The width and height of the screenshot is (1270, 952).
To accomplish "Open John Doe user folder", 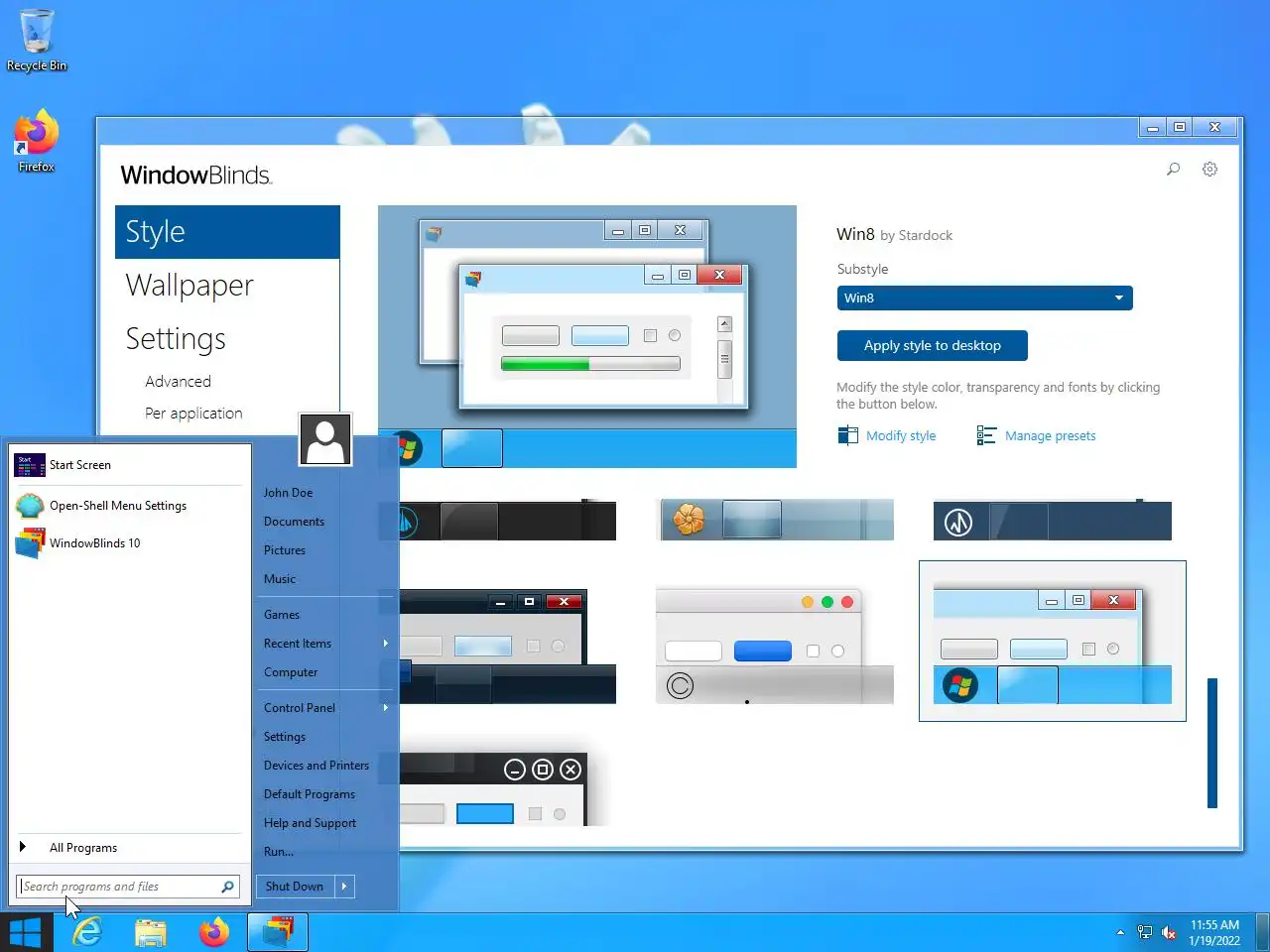I will [x=288, y=493].
